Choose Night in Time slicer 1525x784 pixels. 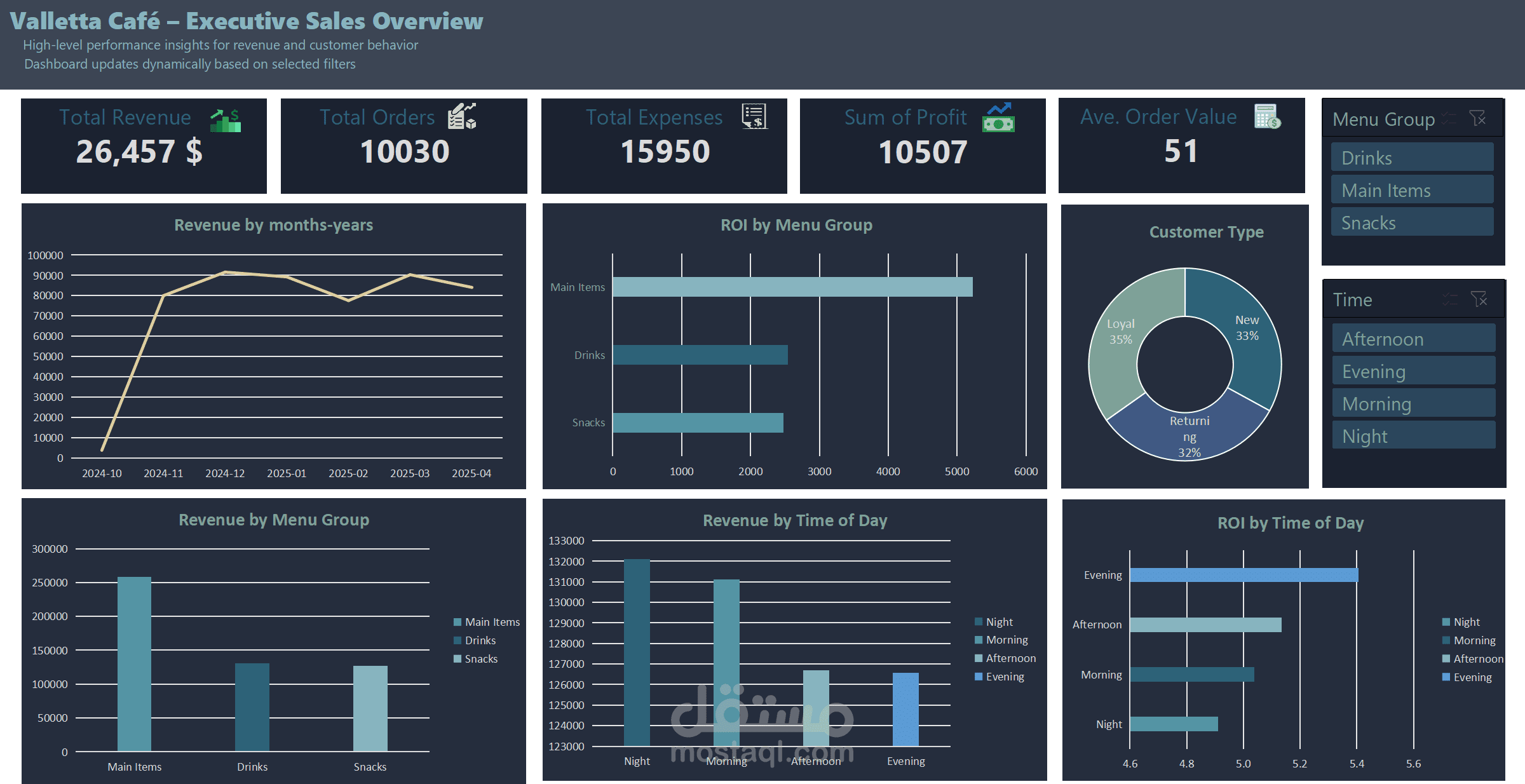click(1413, 436)
